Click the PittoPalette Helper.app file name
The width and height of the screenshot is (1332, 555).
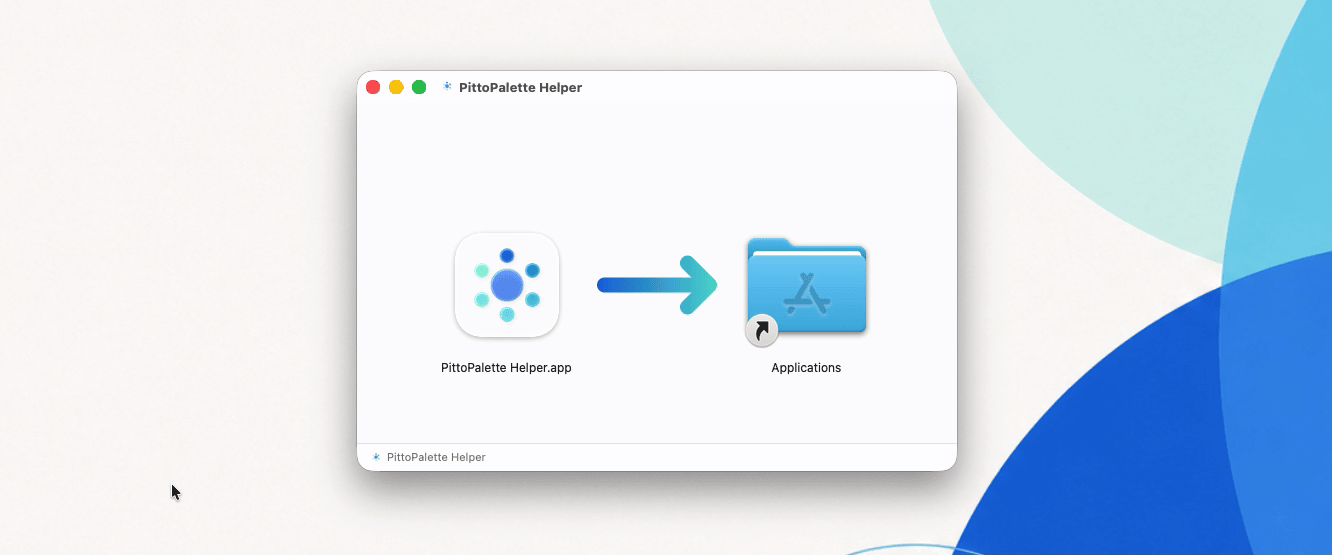click(506, 368)
